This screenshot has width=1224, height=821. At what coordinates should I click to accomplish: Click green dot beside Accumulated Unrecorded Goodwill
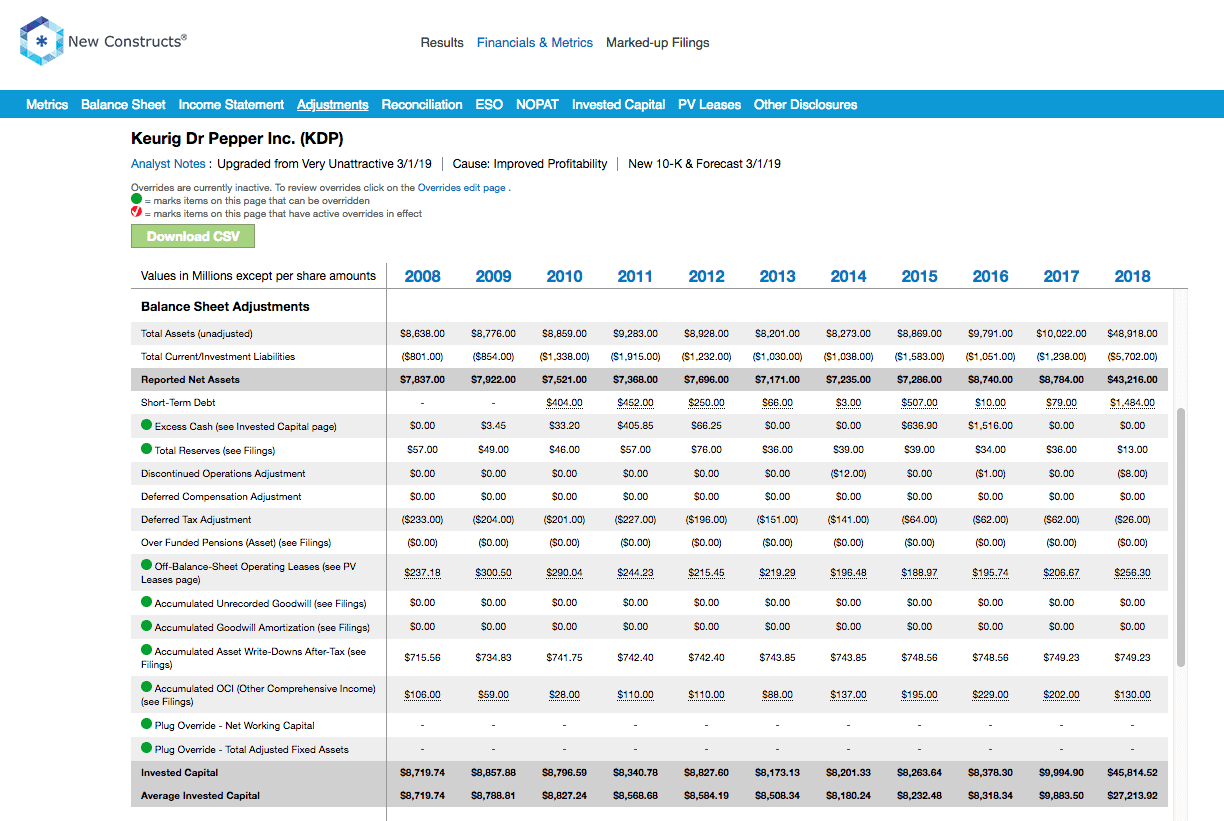click(x=147, y=602)
